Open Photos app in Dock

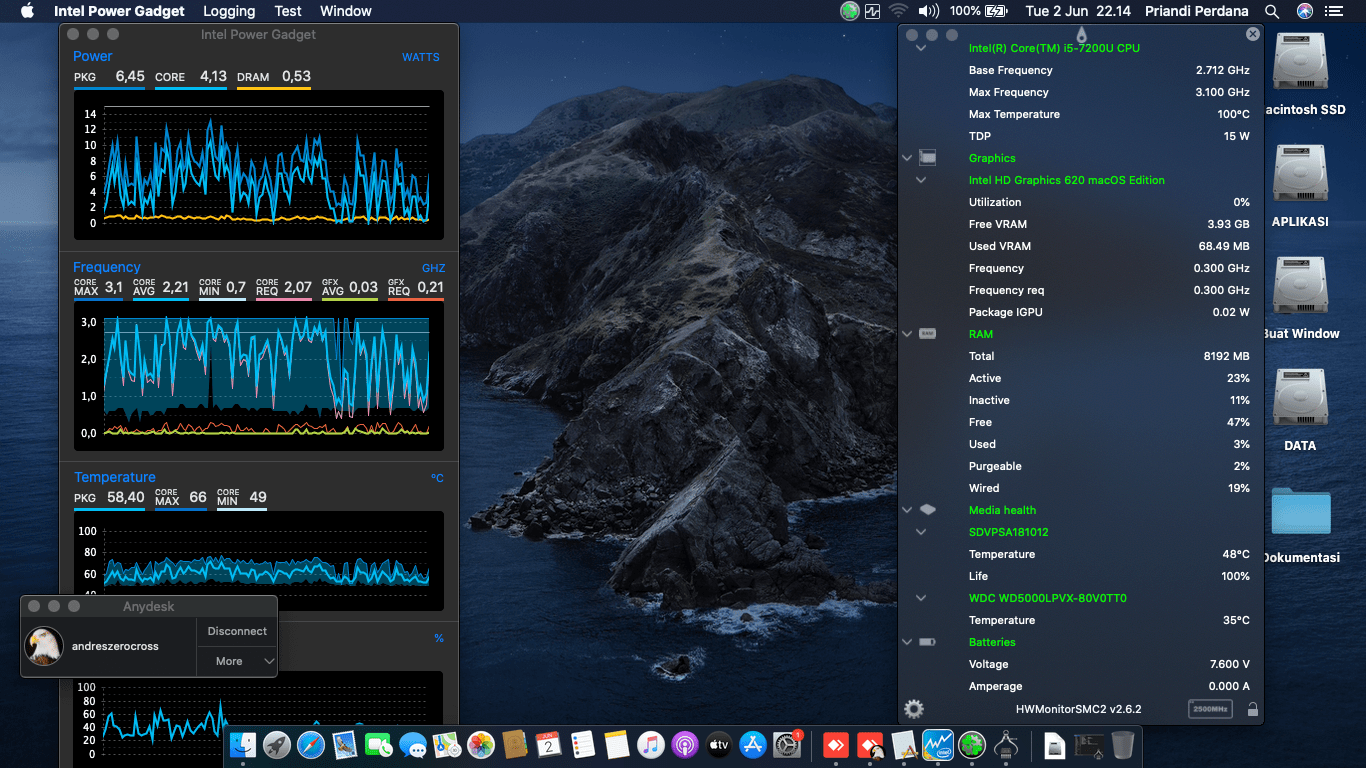tap(481, 744)
